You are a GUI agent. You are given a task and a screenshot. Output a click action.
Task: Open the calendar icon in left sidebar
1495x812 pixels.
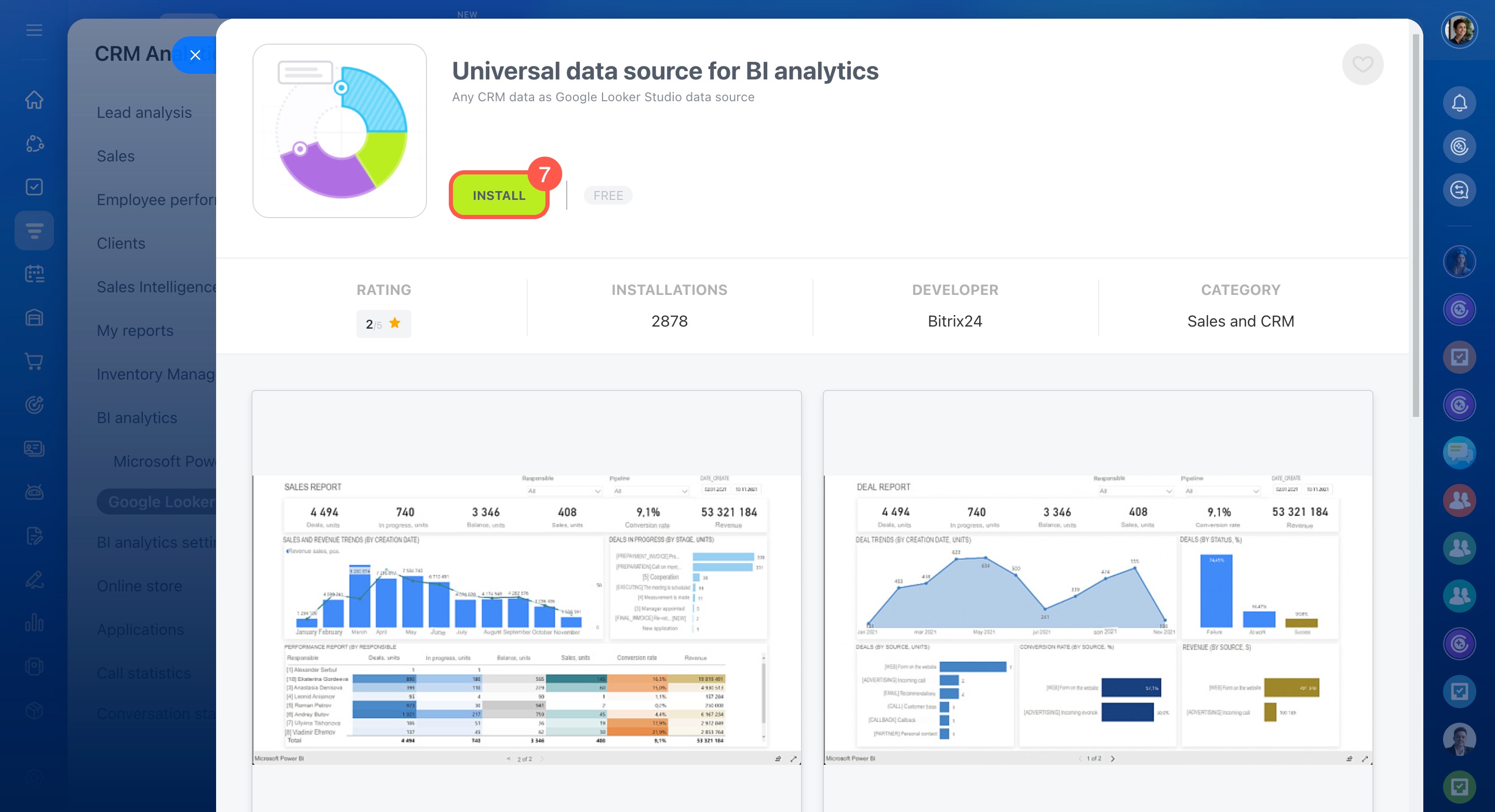34,274
